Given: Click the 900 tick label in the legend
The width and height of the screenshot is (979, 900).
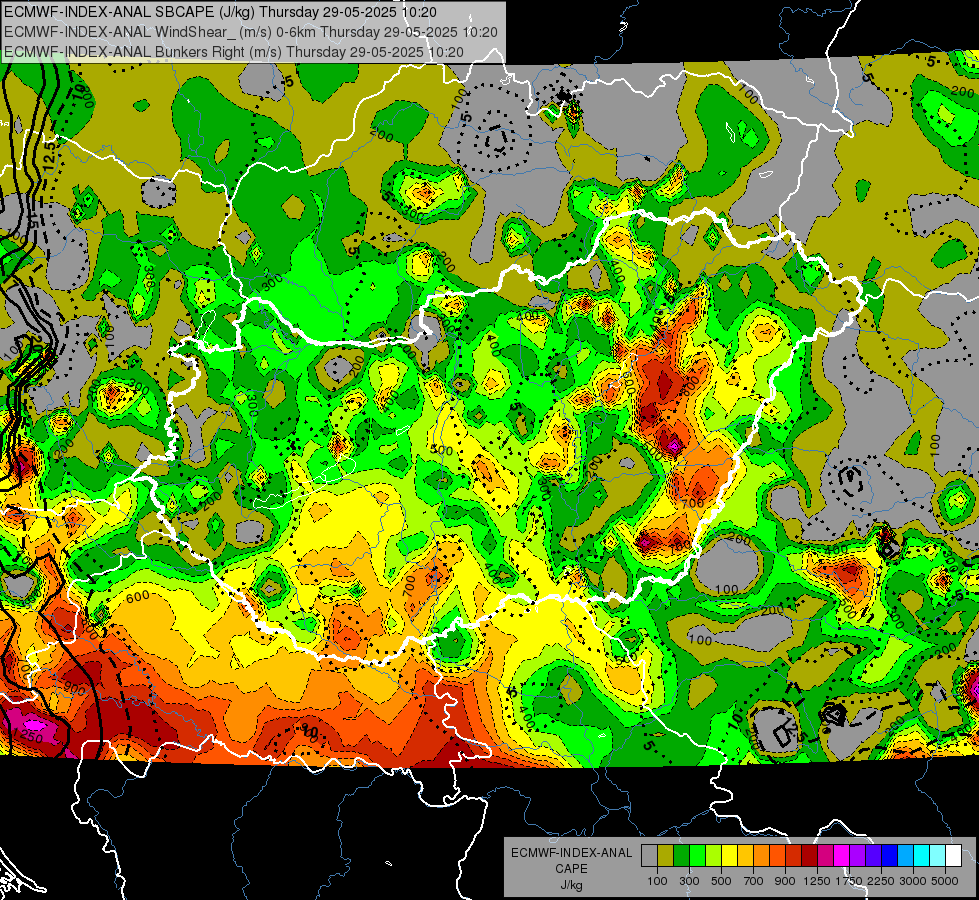Looking at the screenshot, I should click(785, 881).
